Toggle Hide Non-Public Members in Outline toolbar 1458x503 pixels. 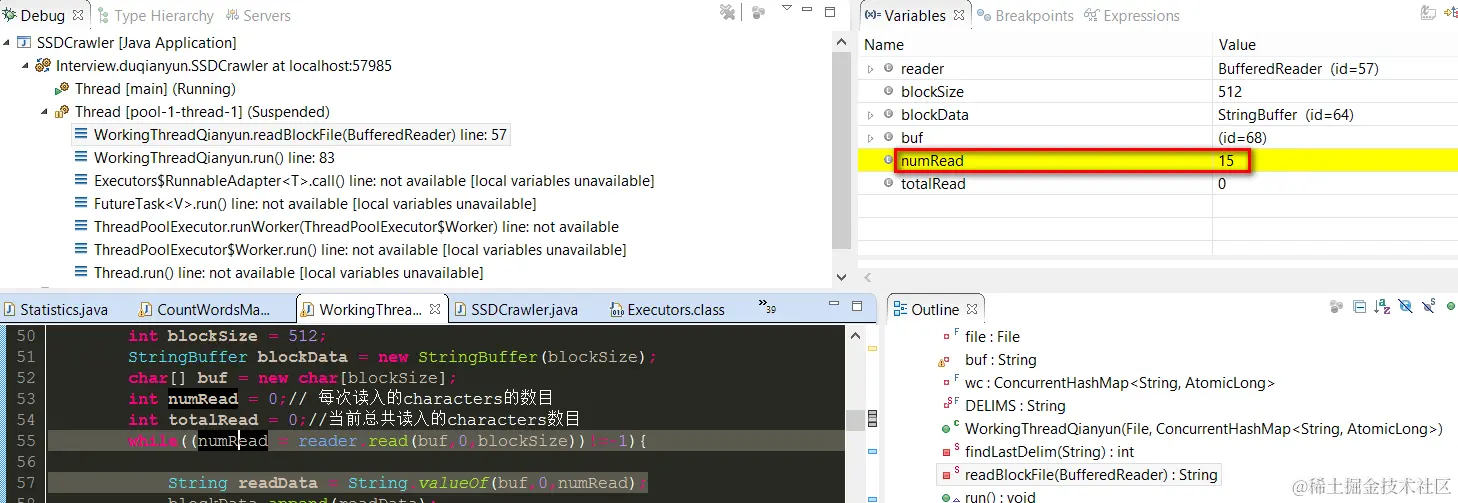pyautogui.click(x=1450, y=305)
